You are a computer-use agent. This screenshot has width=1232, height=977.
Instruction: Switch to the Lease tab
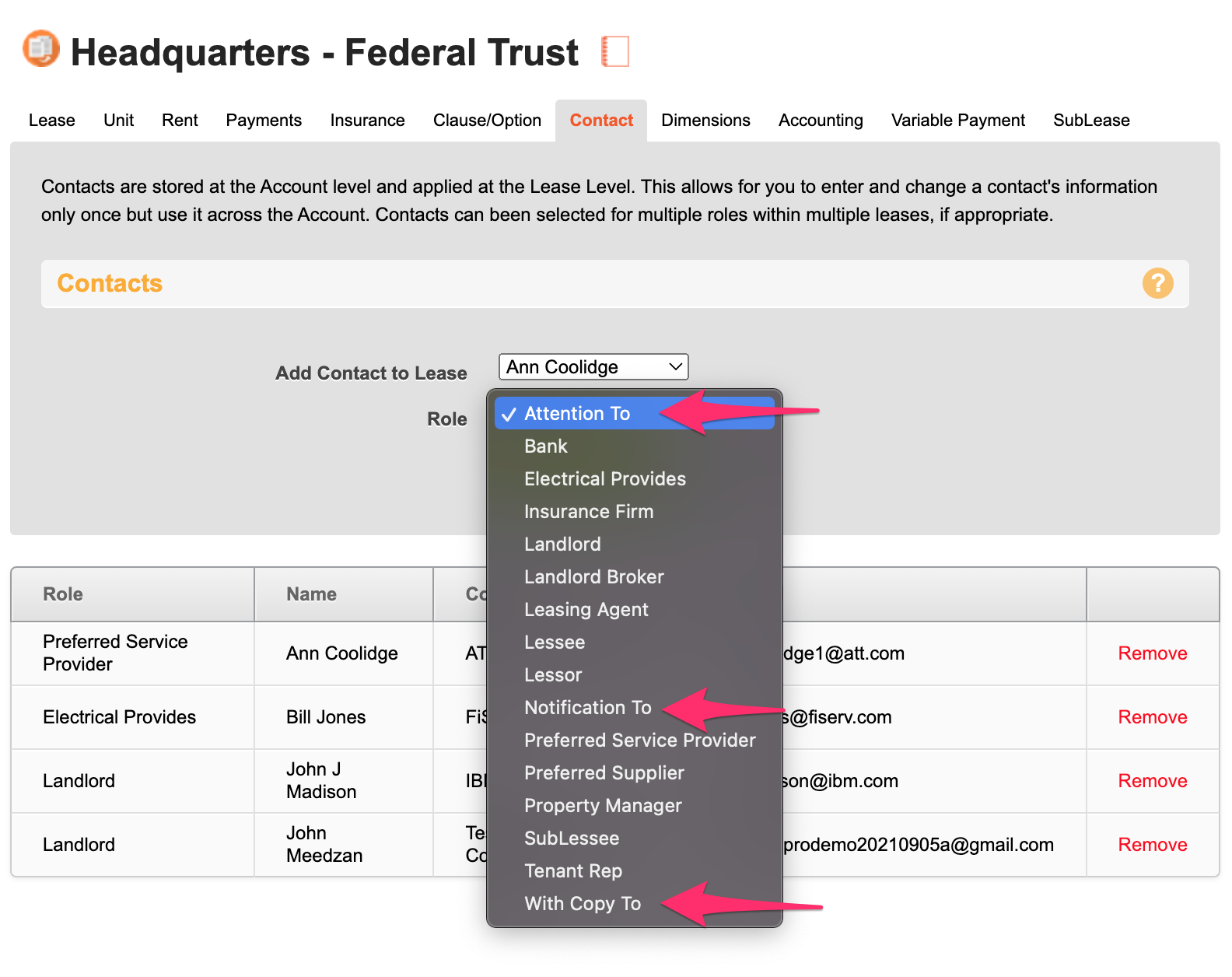click(52, 121)
